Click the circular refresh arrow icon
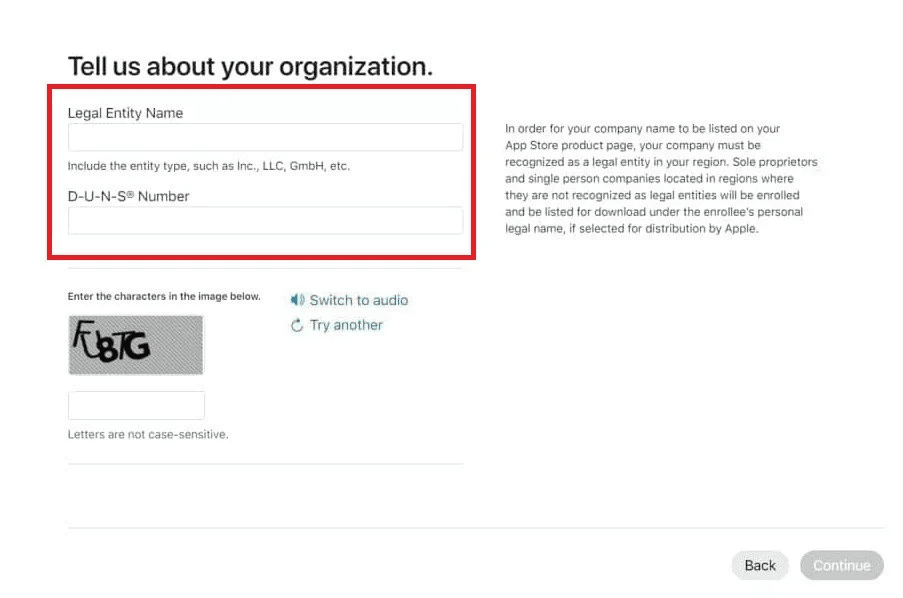The width and height of the screenshot is (903, 598). coord(297,325)
